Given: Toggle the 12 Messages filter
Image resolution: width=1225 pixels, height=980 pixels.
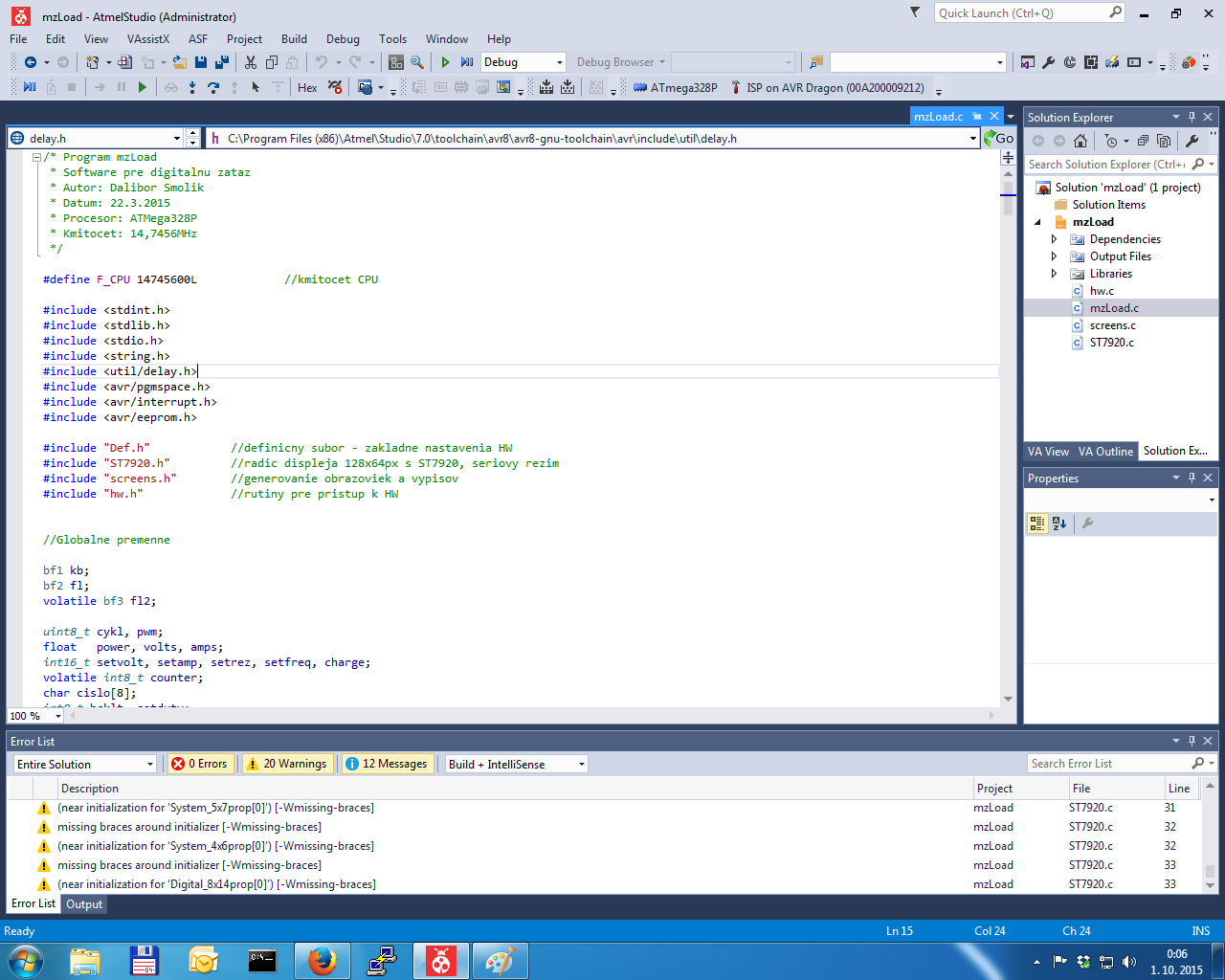Looking at the screenshot, I should point(387,764).
